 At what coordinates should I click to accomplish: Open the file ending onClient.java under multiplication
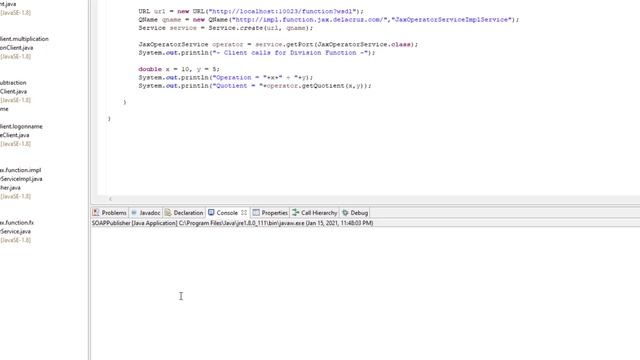tap(16, 48)
